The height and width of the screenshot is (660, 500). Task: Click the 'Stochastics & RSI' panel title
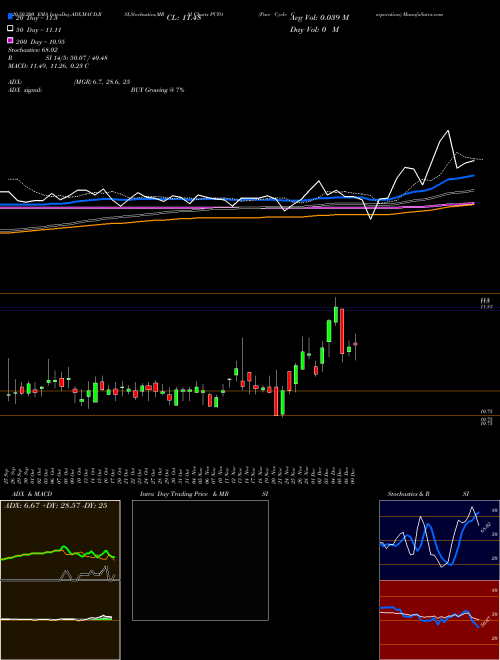(428, 494)
